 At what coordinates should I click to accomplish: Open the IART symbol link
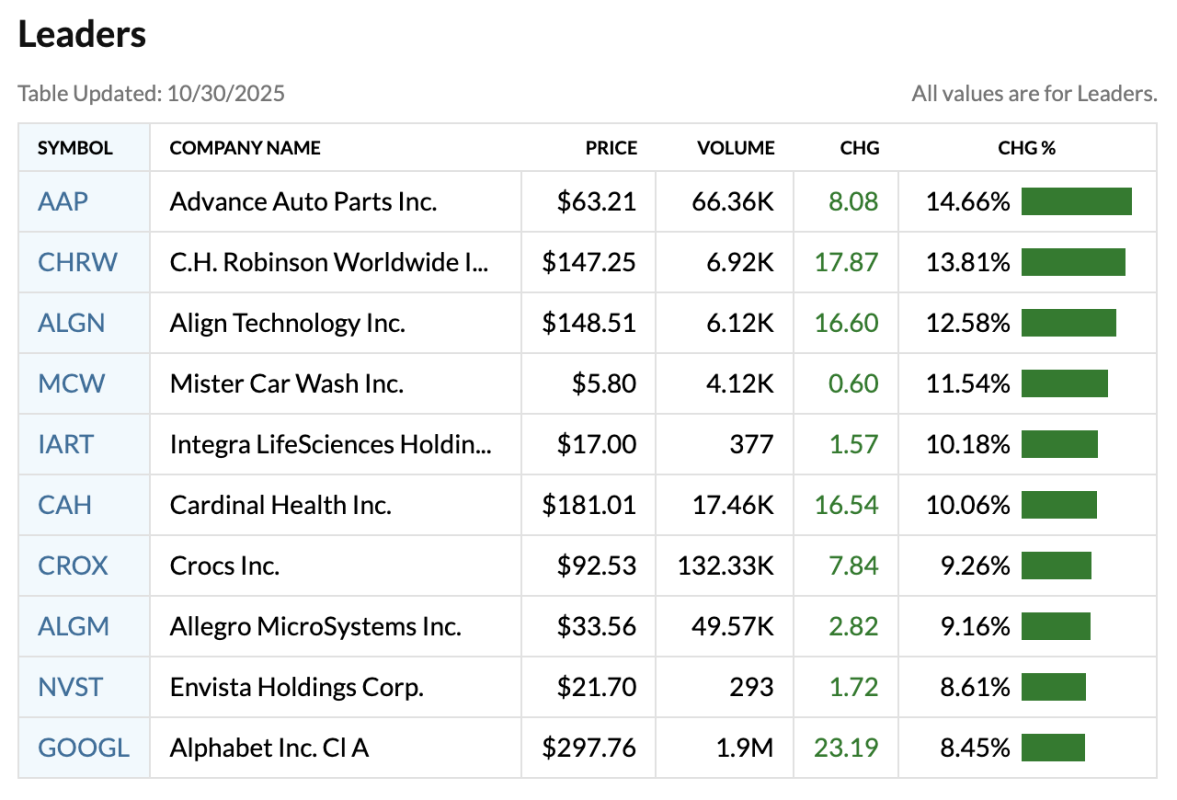pos(66,444)
